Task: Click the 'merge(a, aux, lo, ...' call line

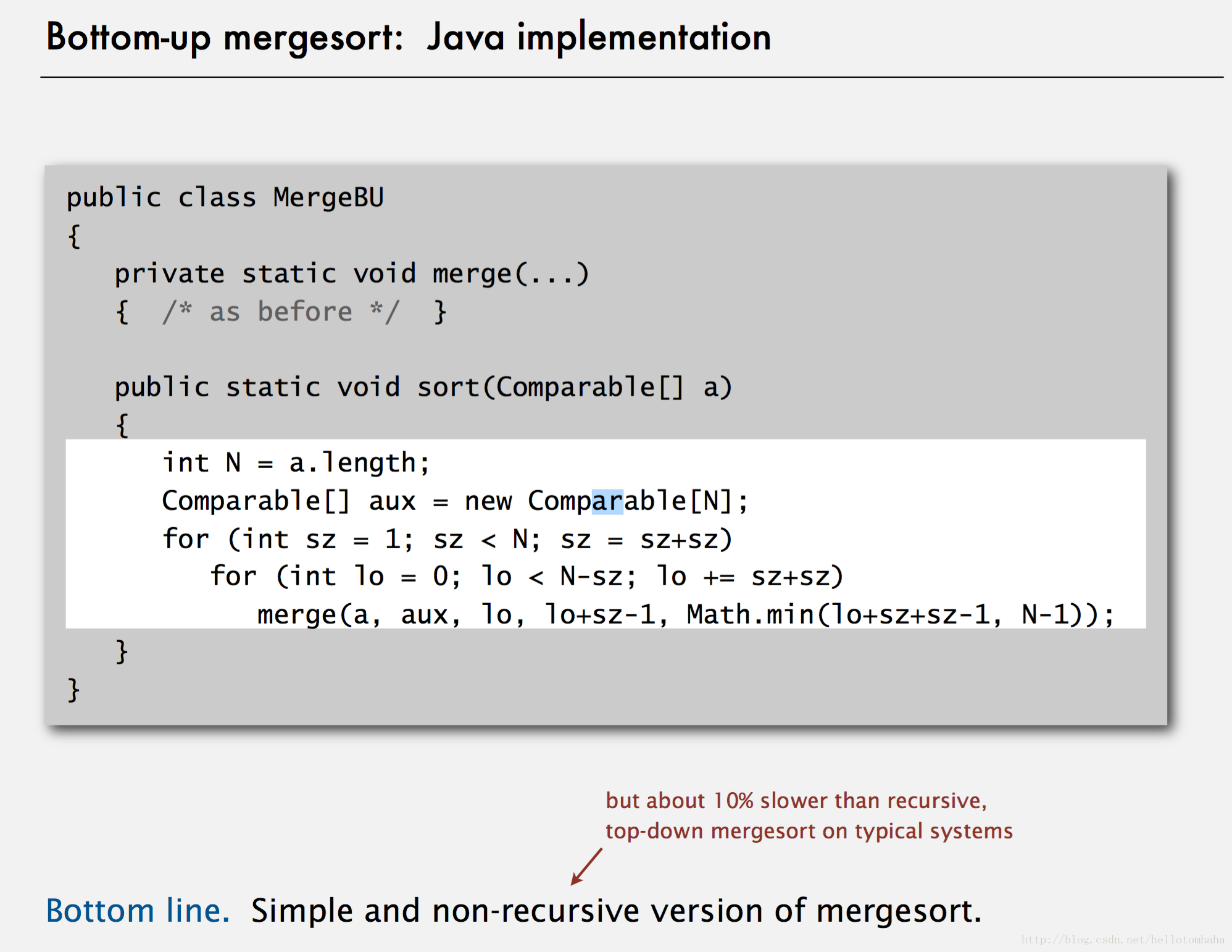Action: coord(686,615)
